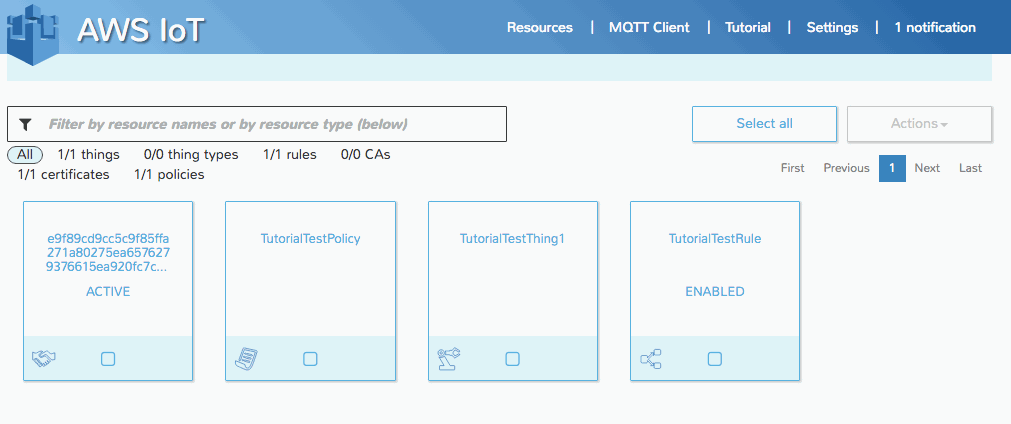Open the MQTT Client page
Image resolution: width=1011 pixels, height=424 pixels.
pyautogui.click(x=649, y=28)
